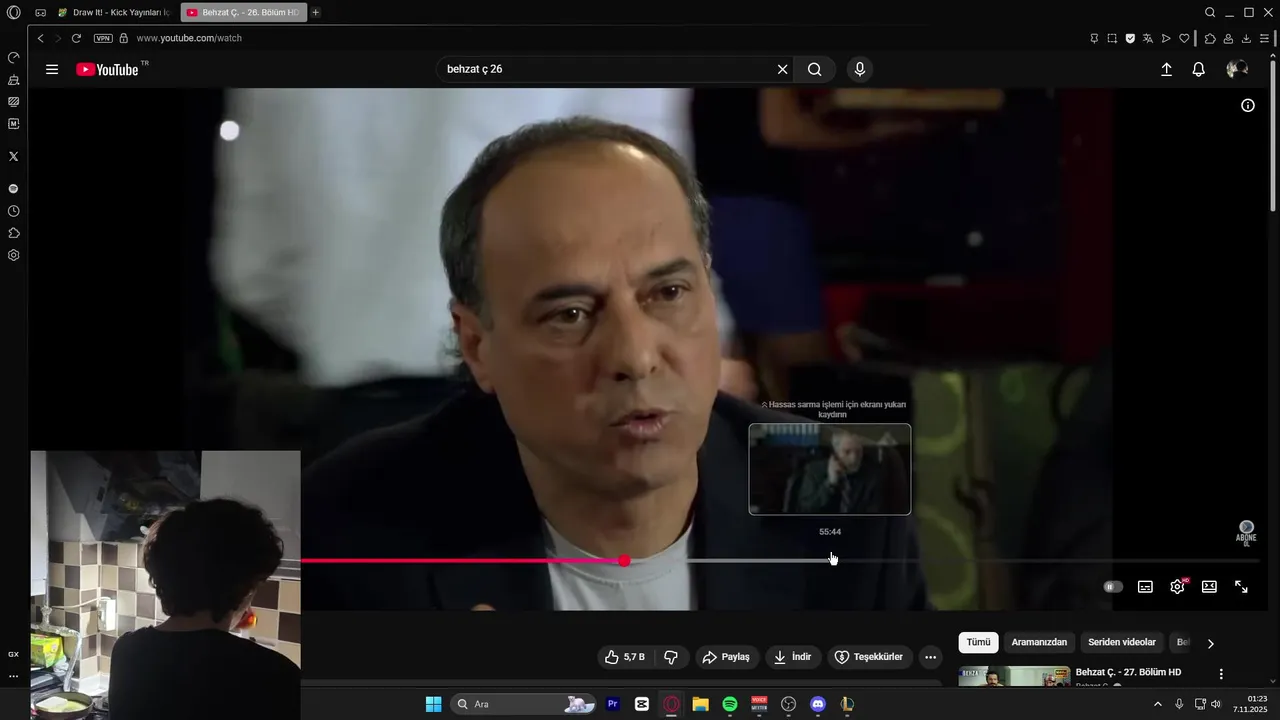This screenshot has width=1280, height=720.
Task: Translate the page with the translate icon
Action: 1148,38
